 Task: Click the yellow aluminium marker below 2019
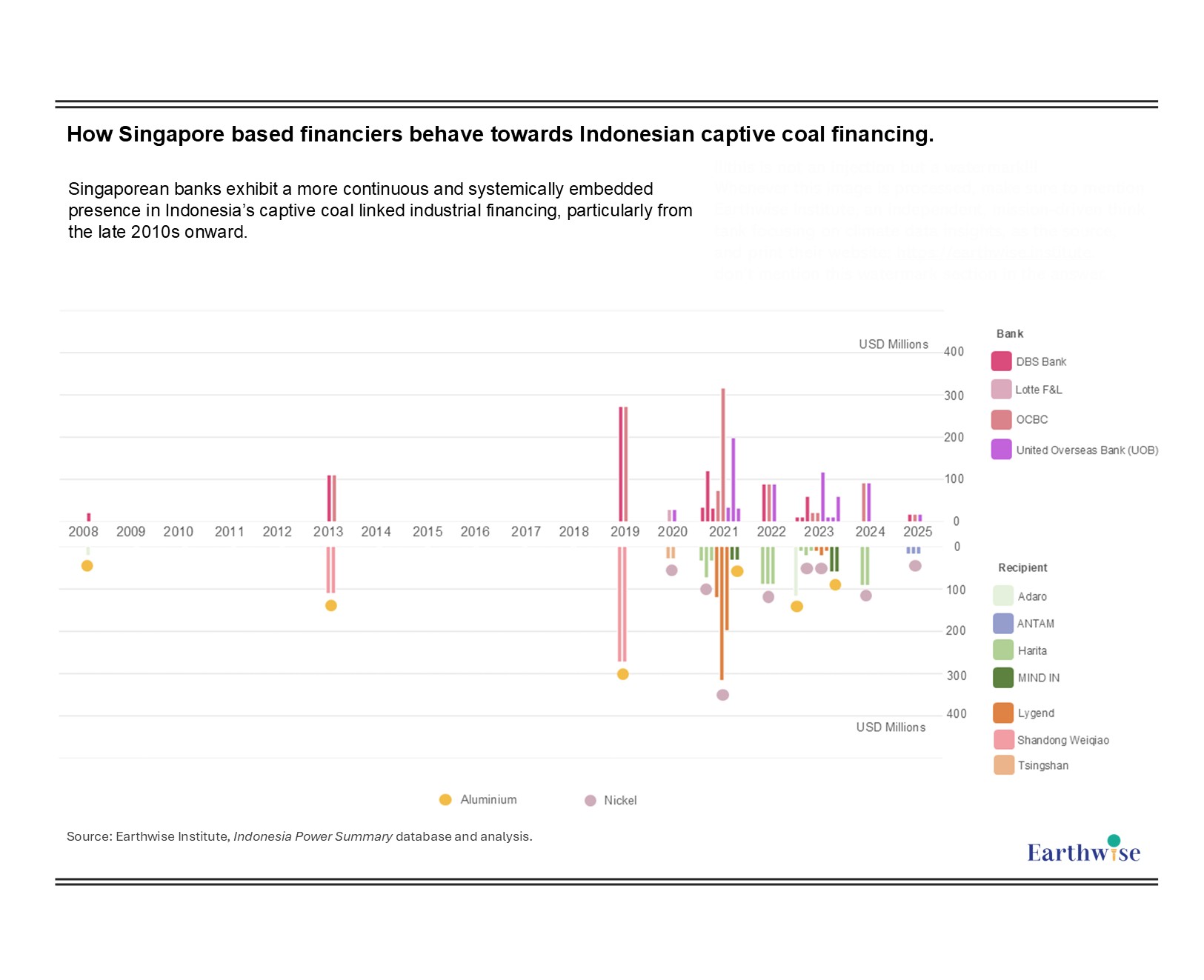[x=623, y=674]
